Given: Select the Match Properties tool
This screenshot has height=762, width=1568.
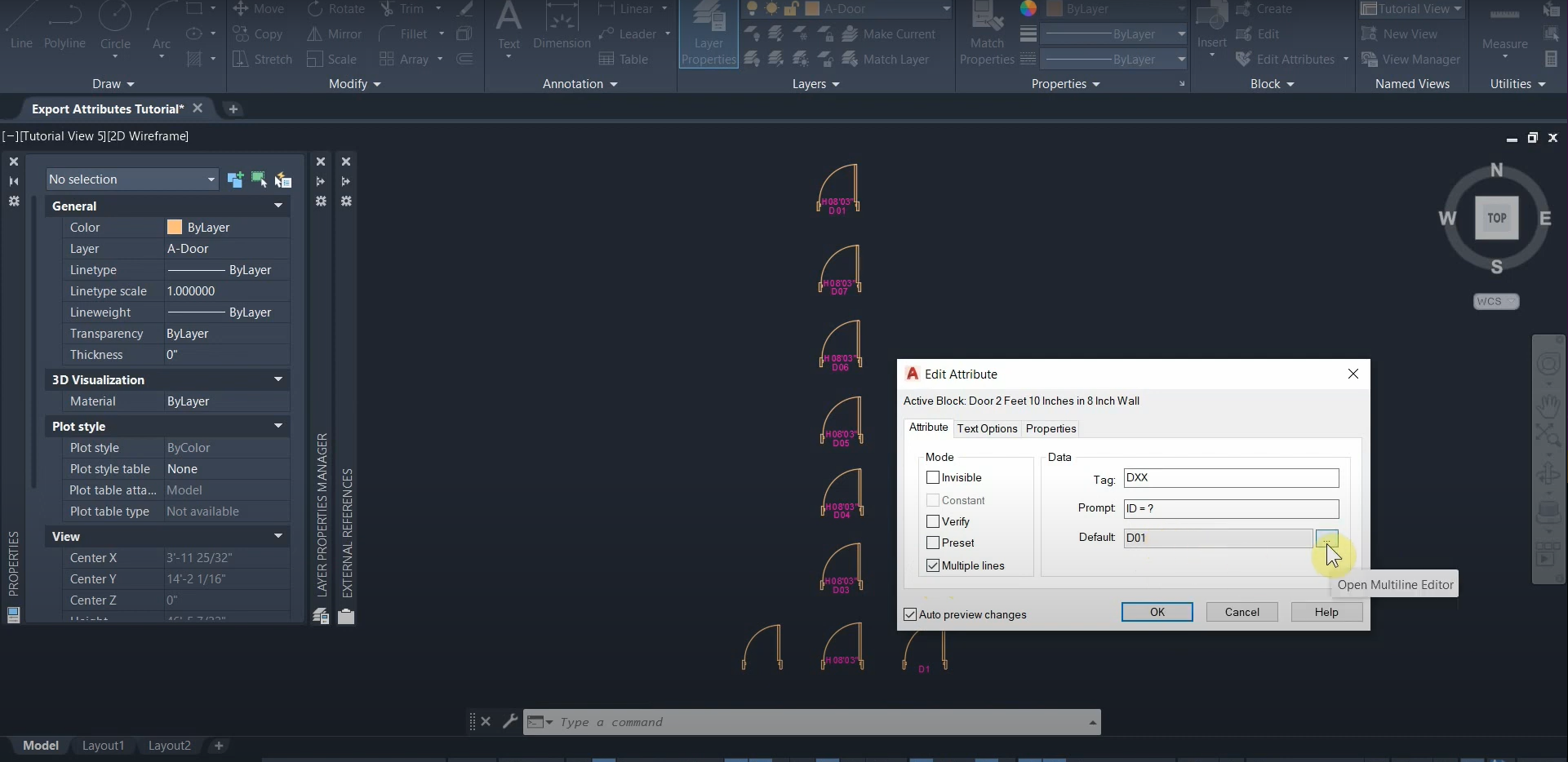Looking at the screenshot, I should (987, 34).
